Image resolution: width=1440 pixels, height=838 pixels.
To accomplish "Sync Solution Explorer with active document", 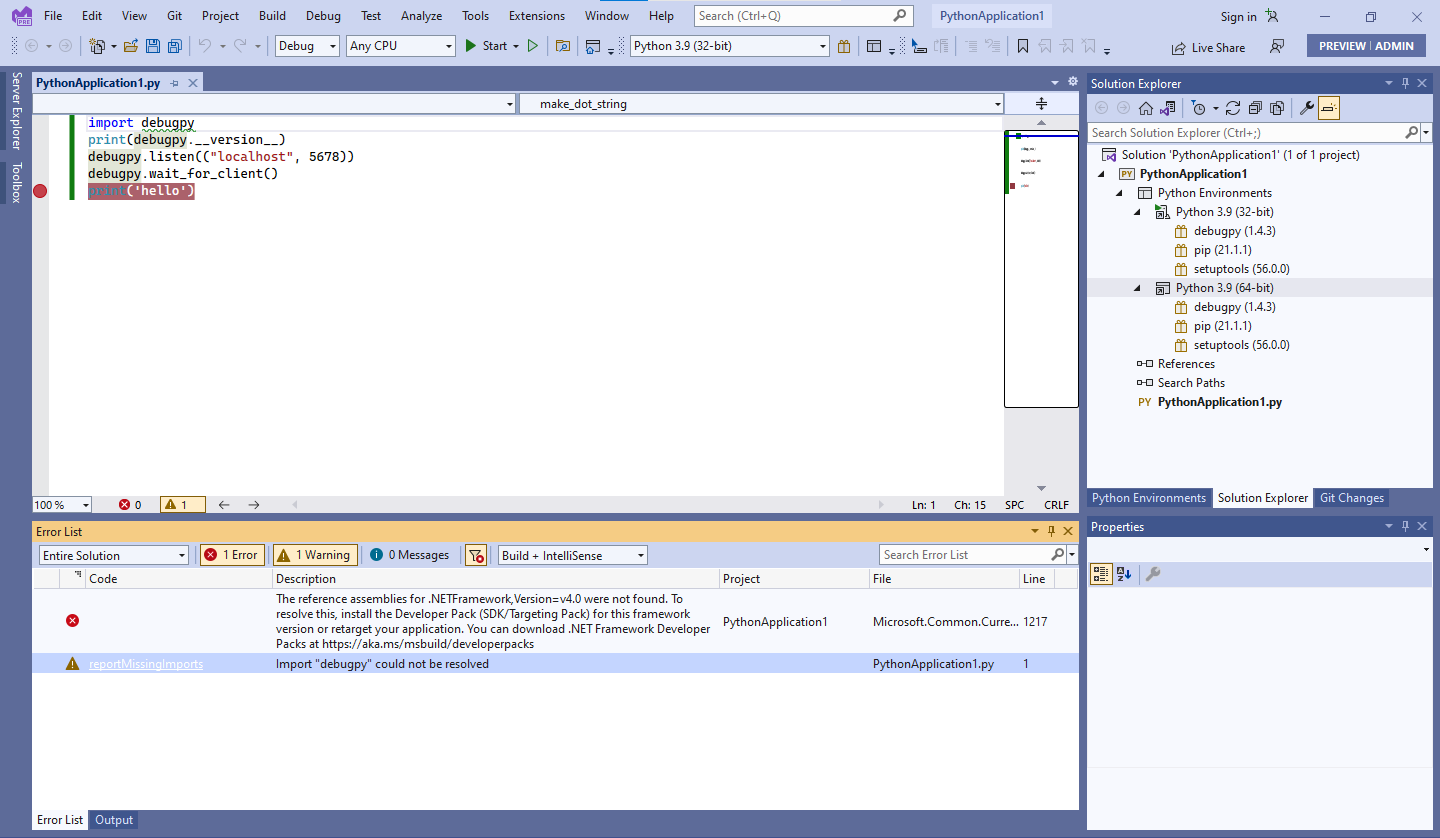I will point(1167,107).
